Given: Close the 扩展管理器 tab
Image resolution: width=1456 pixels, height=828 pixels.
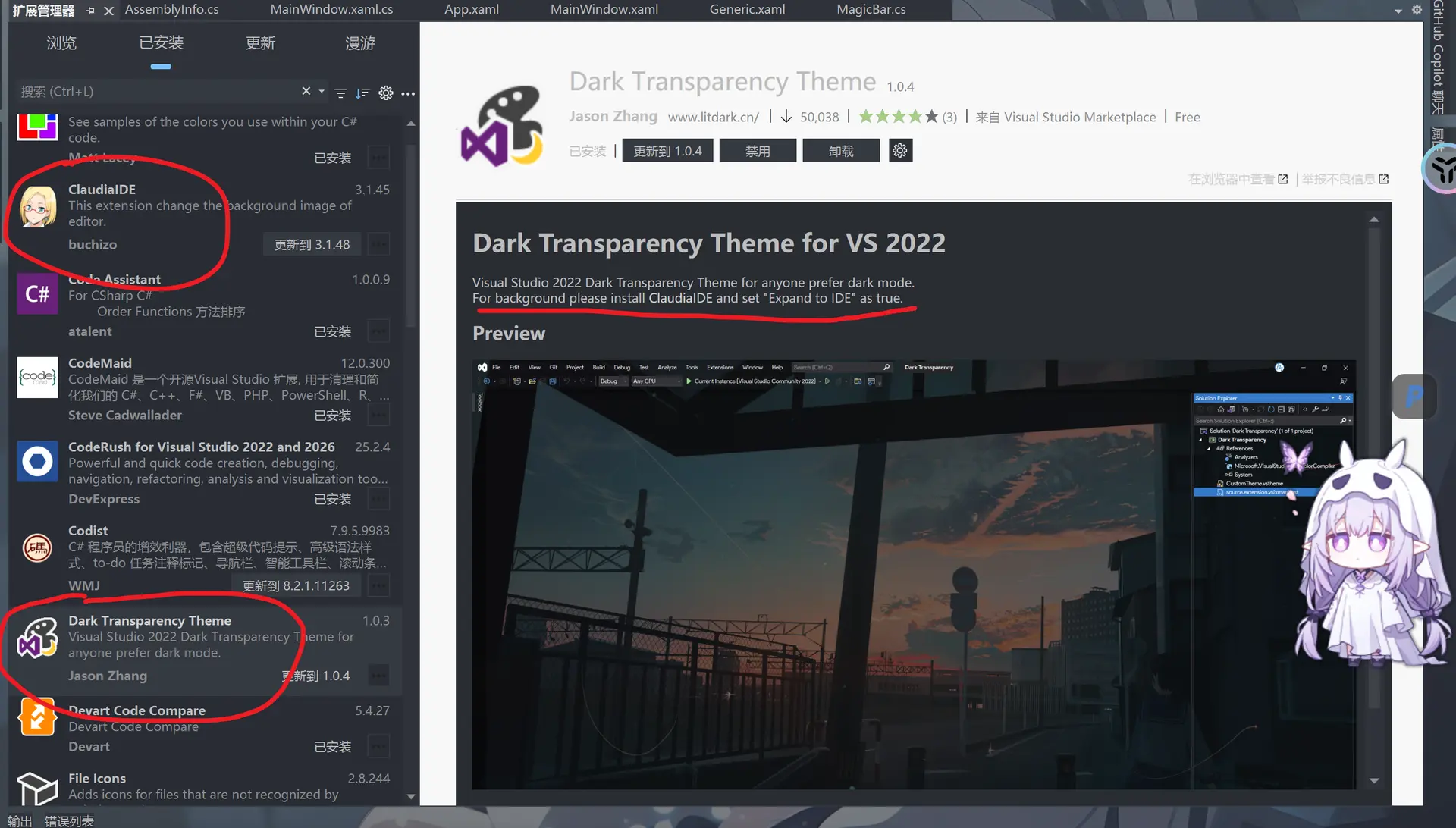Looking at the screenshot, I should [x=108, y=11].
